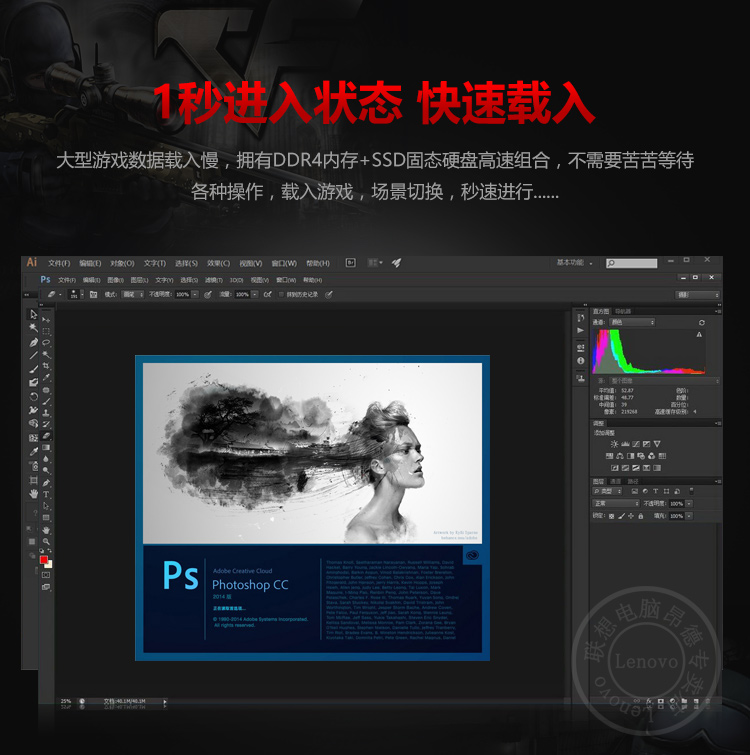Screen dimensions: 750x755
Task: Click the red foreground color swatch
Action: [44, 560]
